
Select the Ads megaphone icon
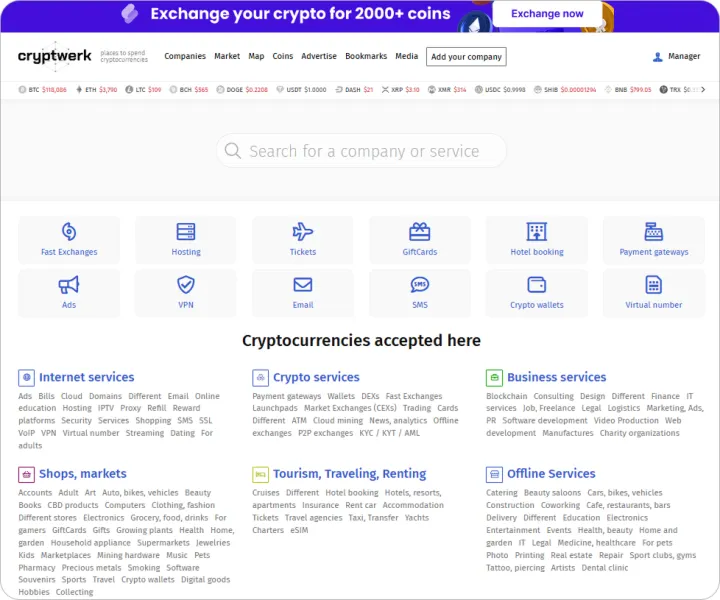coord(69,285)
